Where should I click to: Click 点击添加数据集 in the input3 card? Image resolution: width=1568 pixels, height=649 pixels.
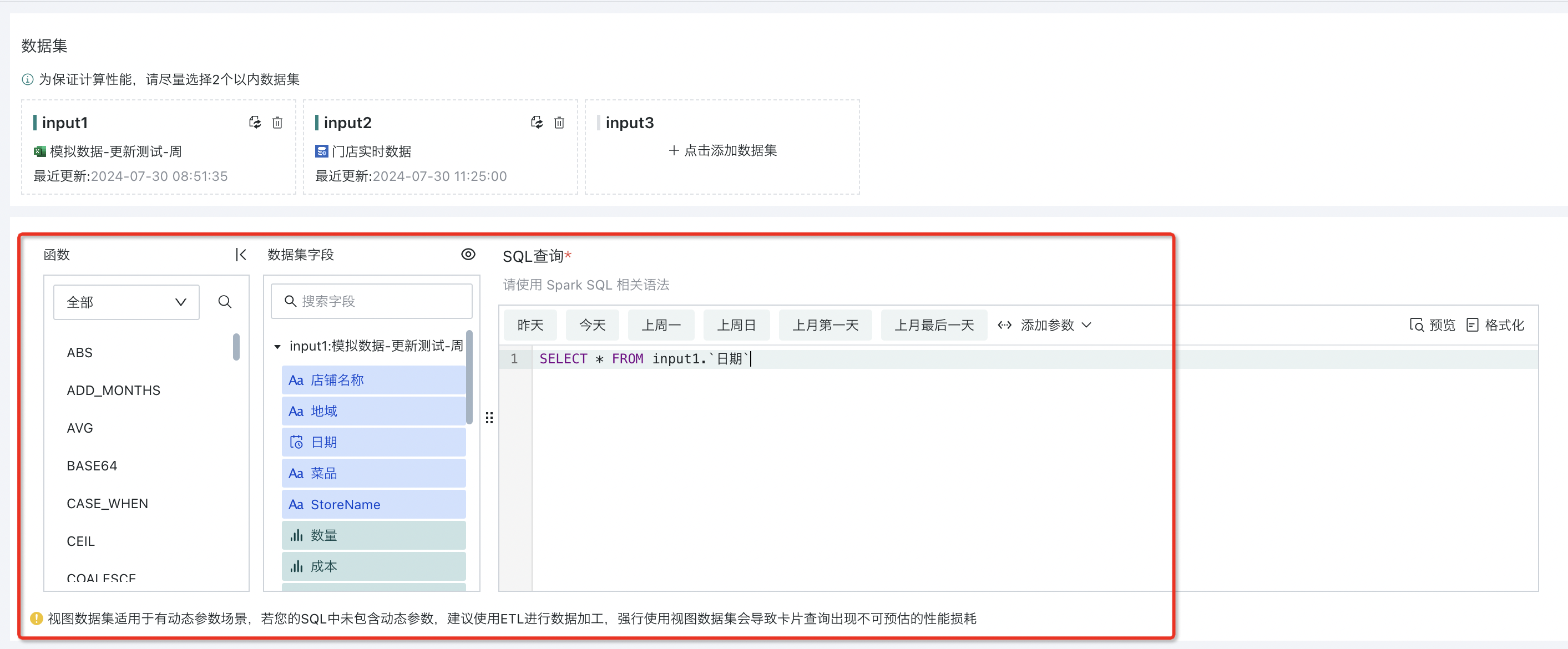[722, 150]
